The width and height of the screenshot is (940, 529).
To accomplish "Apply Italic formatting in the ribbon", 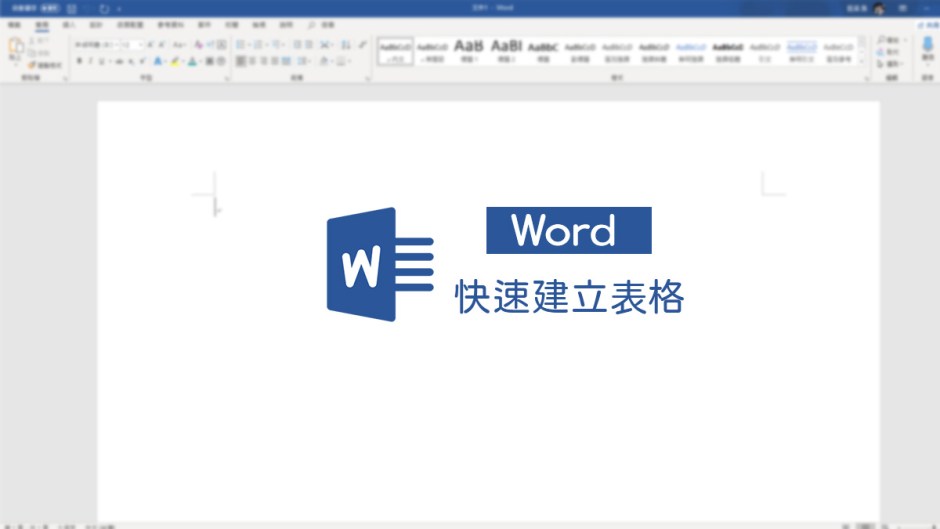I will pyautogui.click(x=91, y=62).
